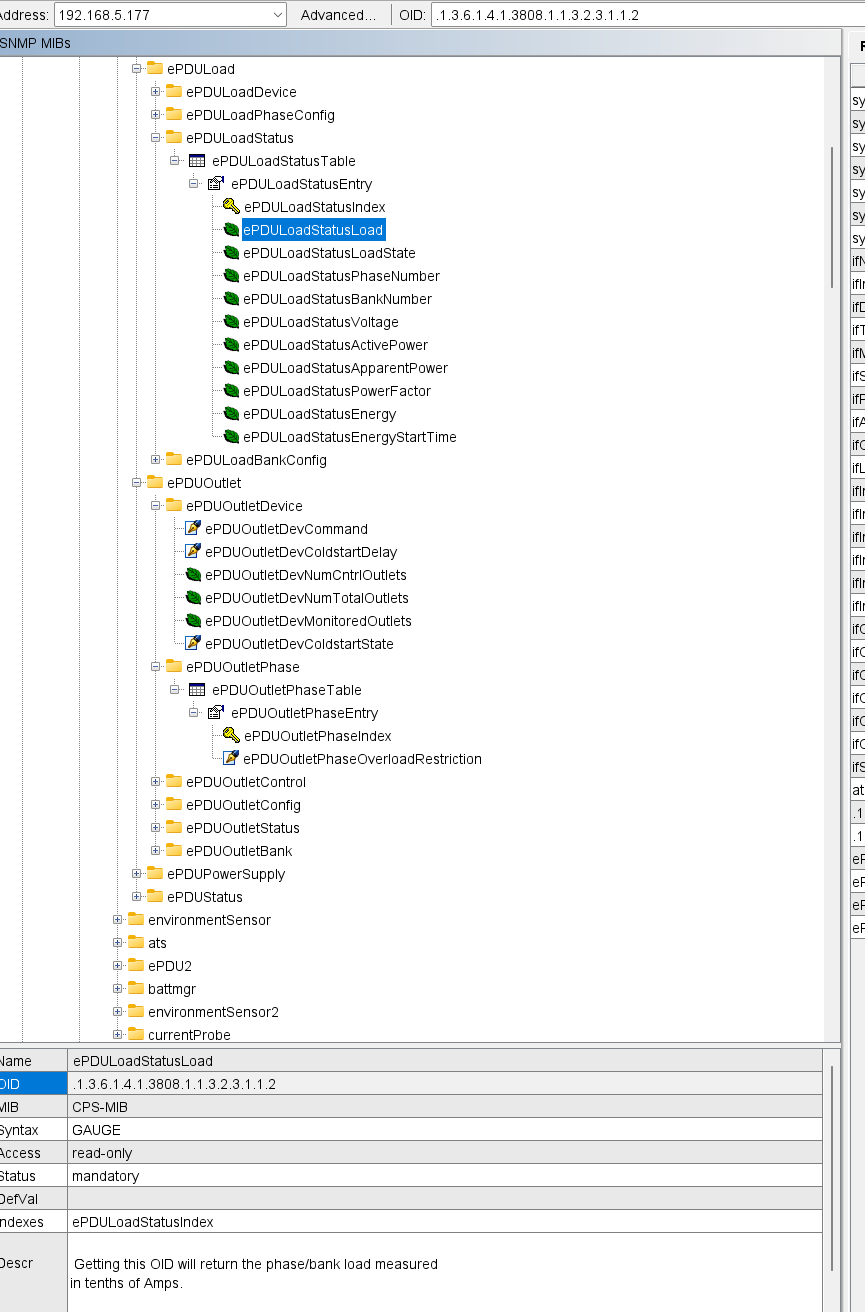Click the ePDULoadStatusEntry entry icon
Screen dimensions: 865x1312
[x=216, y=184]
